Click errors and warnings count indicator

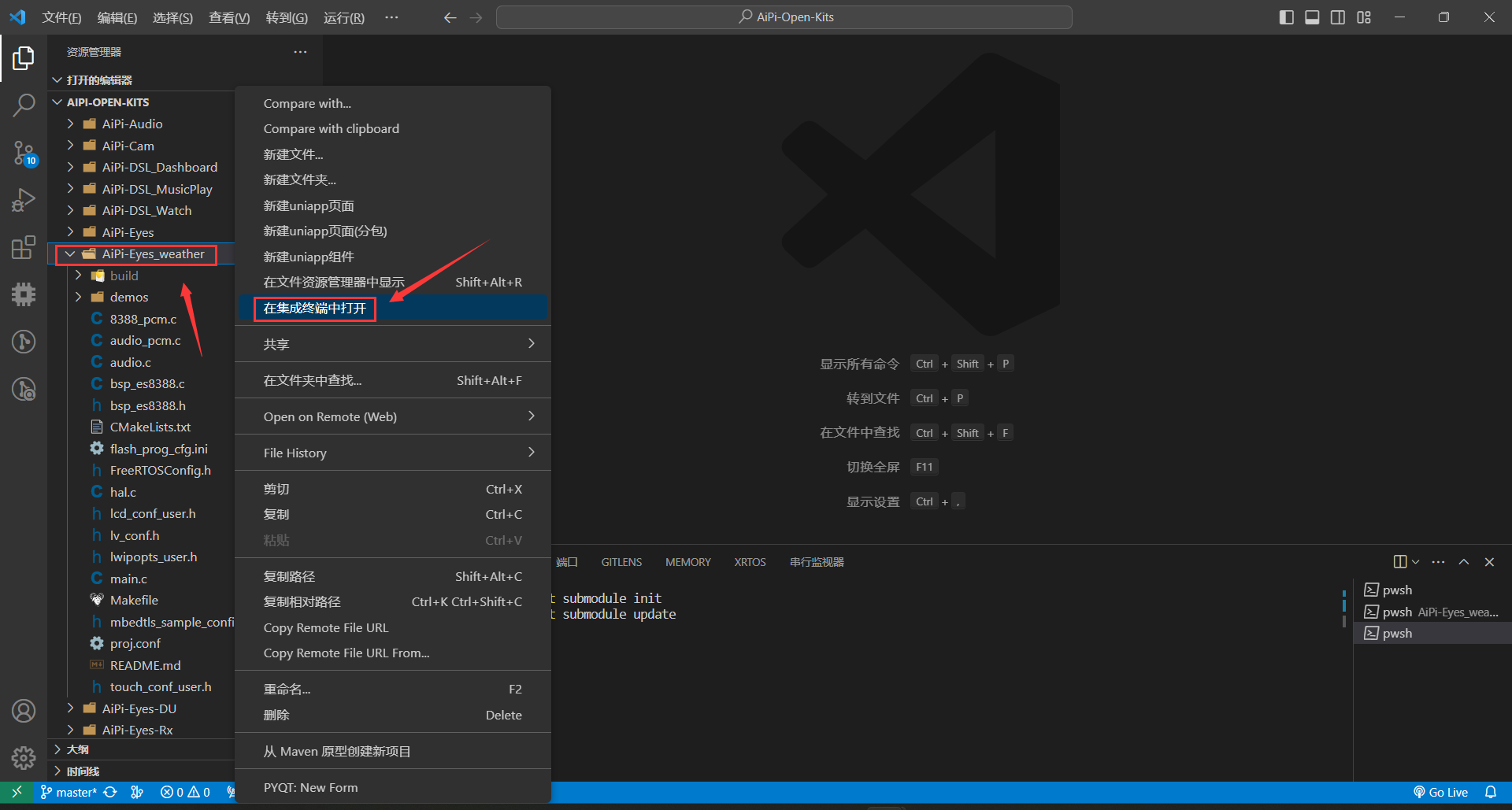click(x=185, y=792)
